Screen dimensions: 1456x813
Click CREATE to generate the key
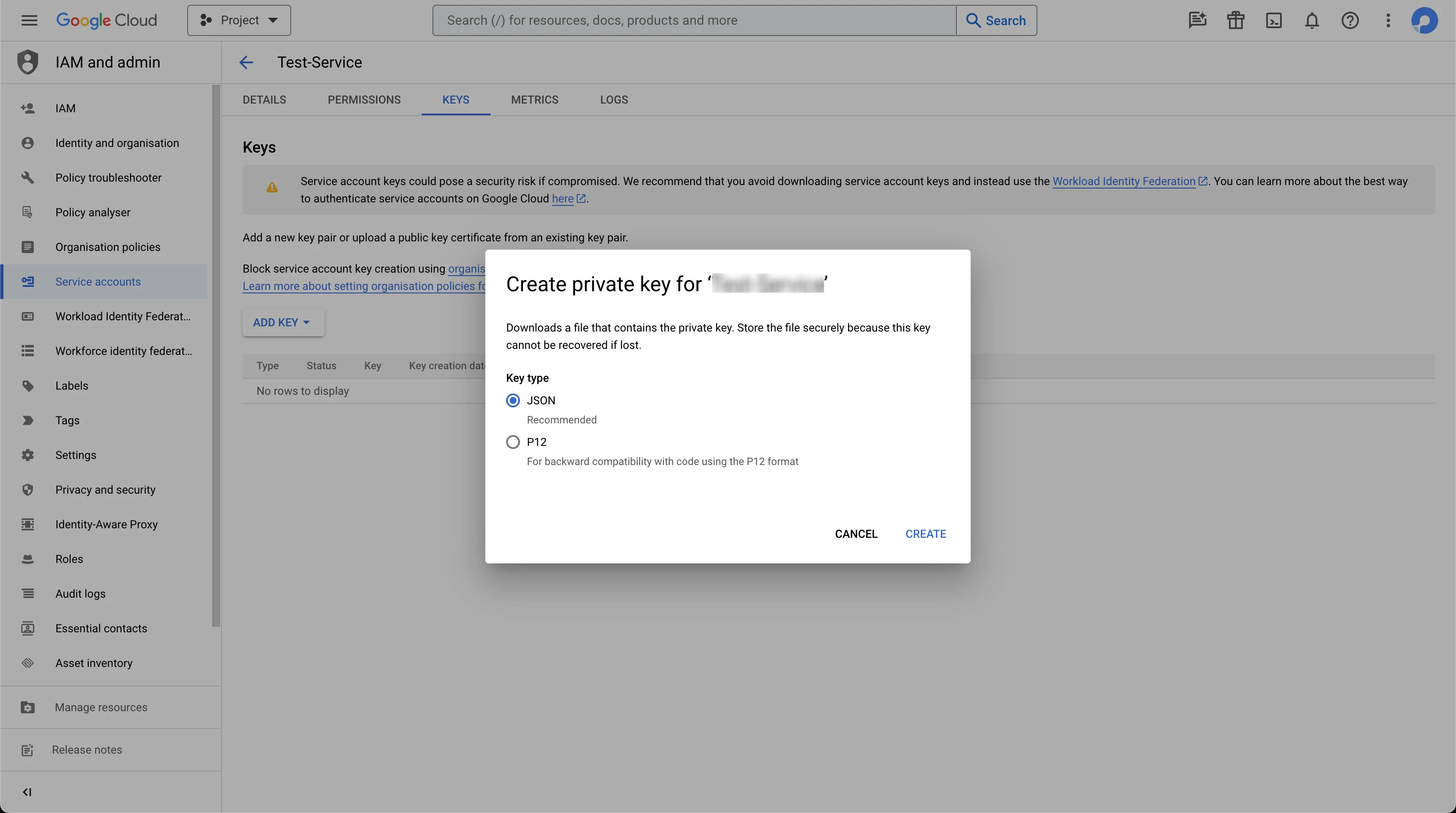click(x=925, y=534)
